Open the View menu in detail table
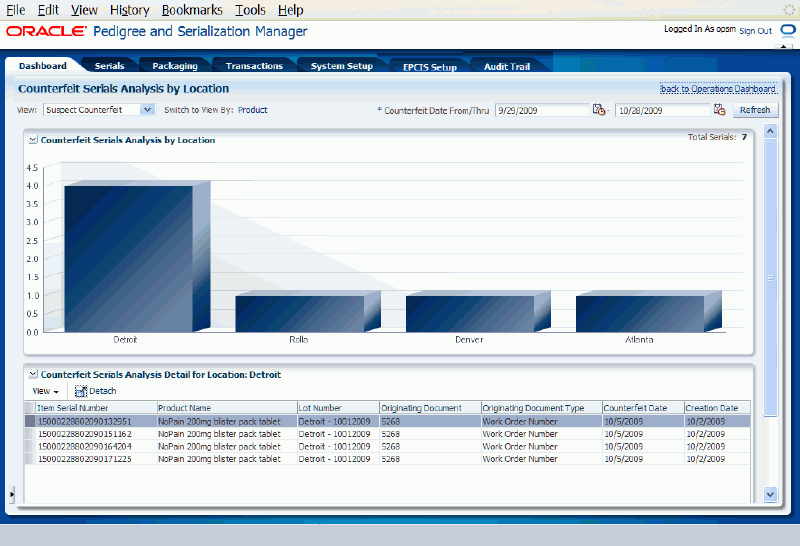The width and height of the screenshot is (800, 546). click(45, 391)
